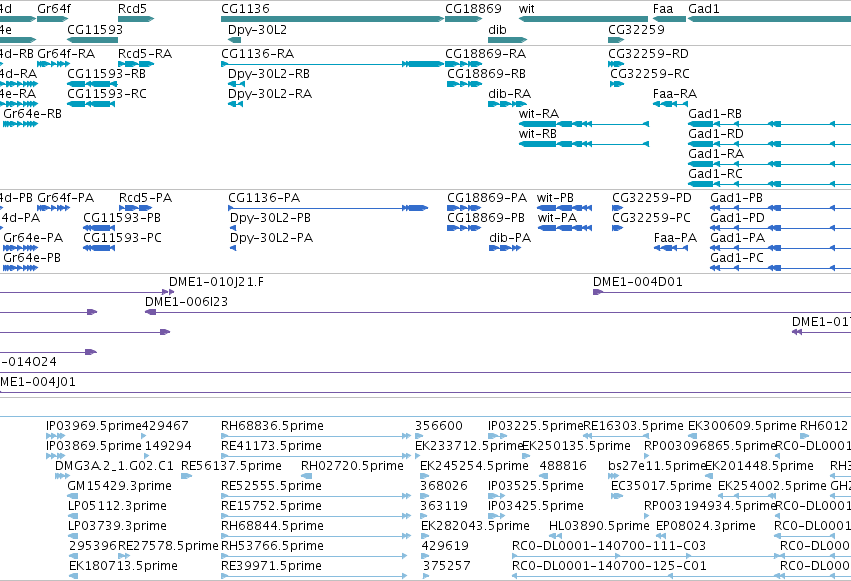Select protein Gad1-PB label
The height and width of the screenshot is (581, 851).
point(736,198)
